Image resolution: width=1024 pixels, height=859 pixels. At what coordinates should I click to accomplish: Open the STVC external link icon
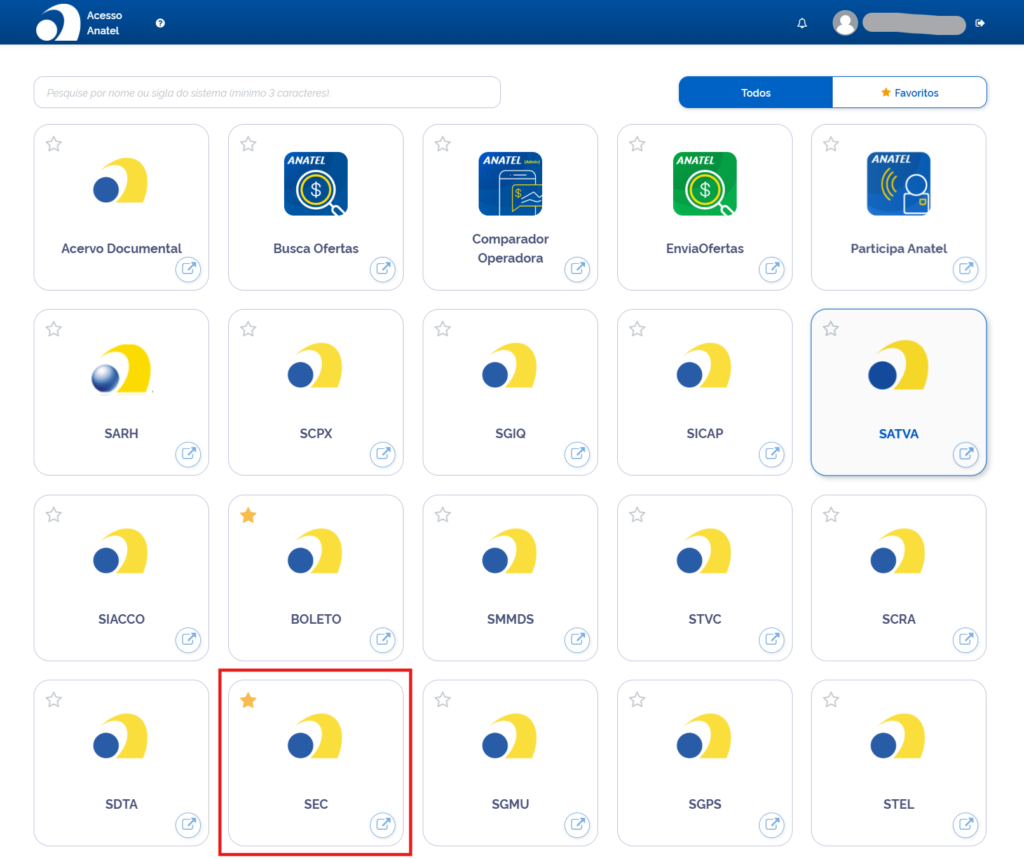(x=771, y=640)
